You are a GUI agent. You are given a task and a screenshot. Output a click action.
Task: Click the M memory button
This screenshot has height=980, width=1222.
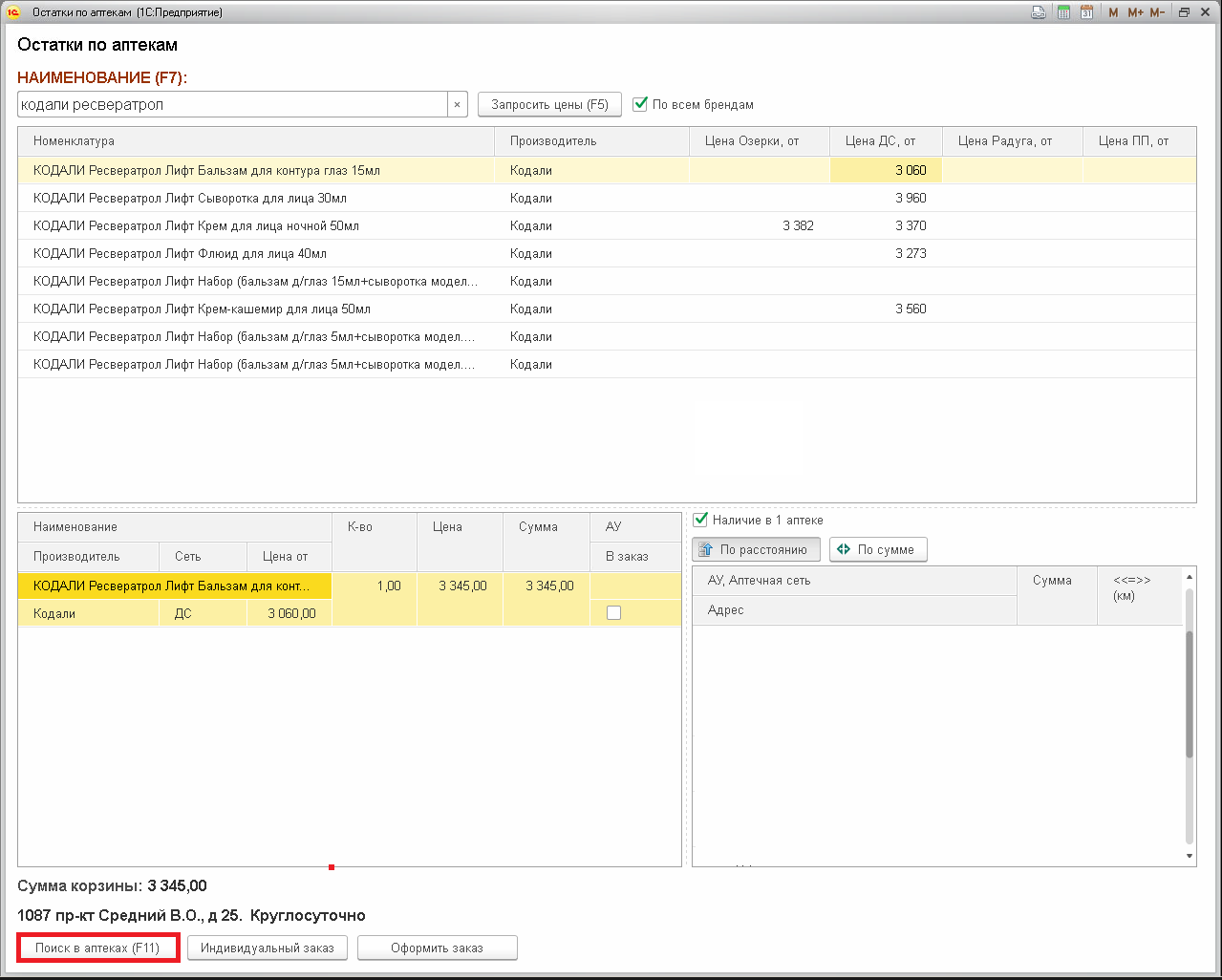click(x=1113, y=12)
